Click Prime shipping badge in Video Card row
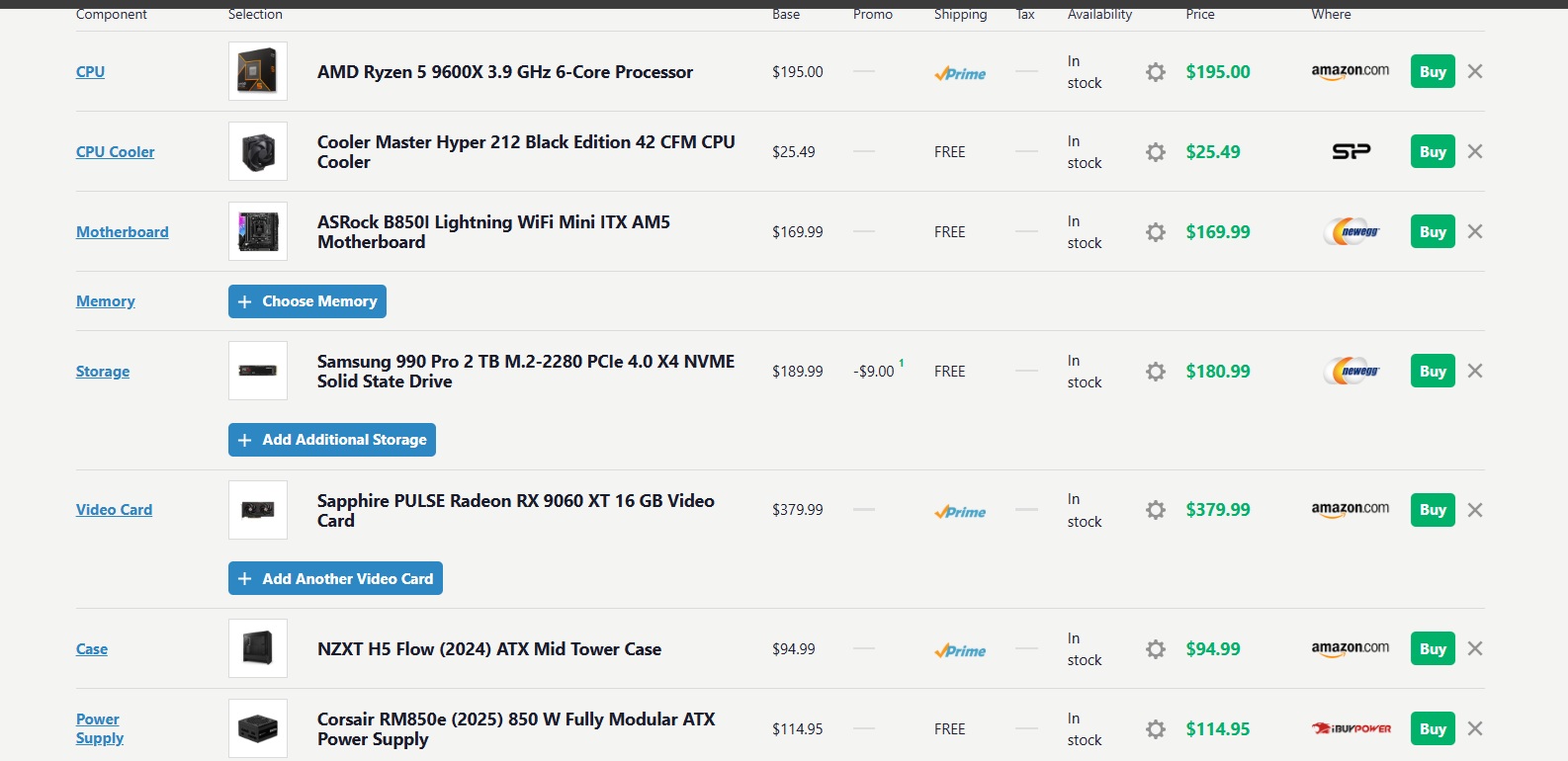 tap(960, 511)
